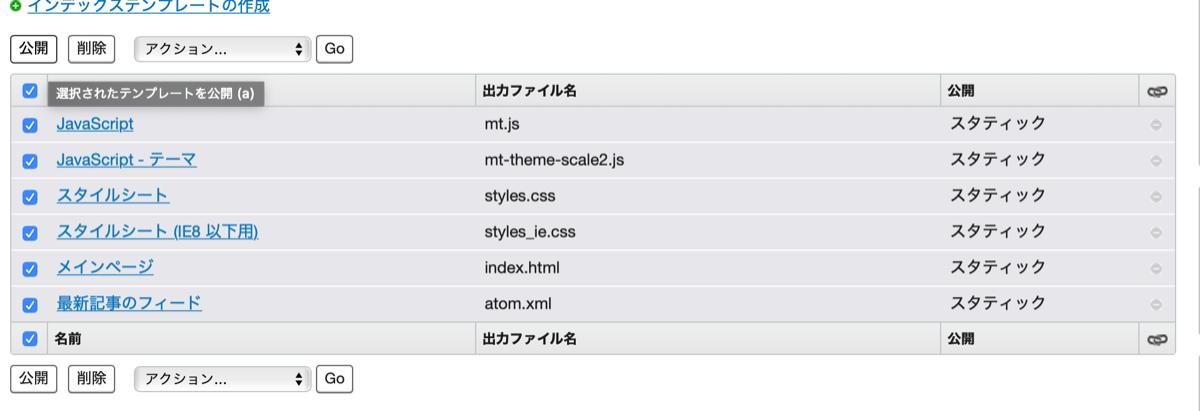Open the スタイルシート (IE8 以下用) template link
1200x411 pixels.
coord(157,231)
